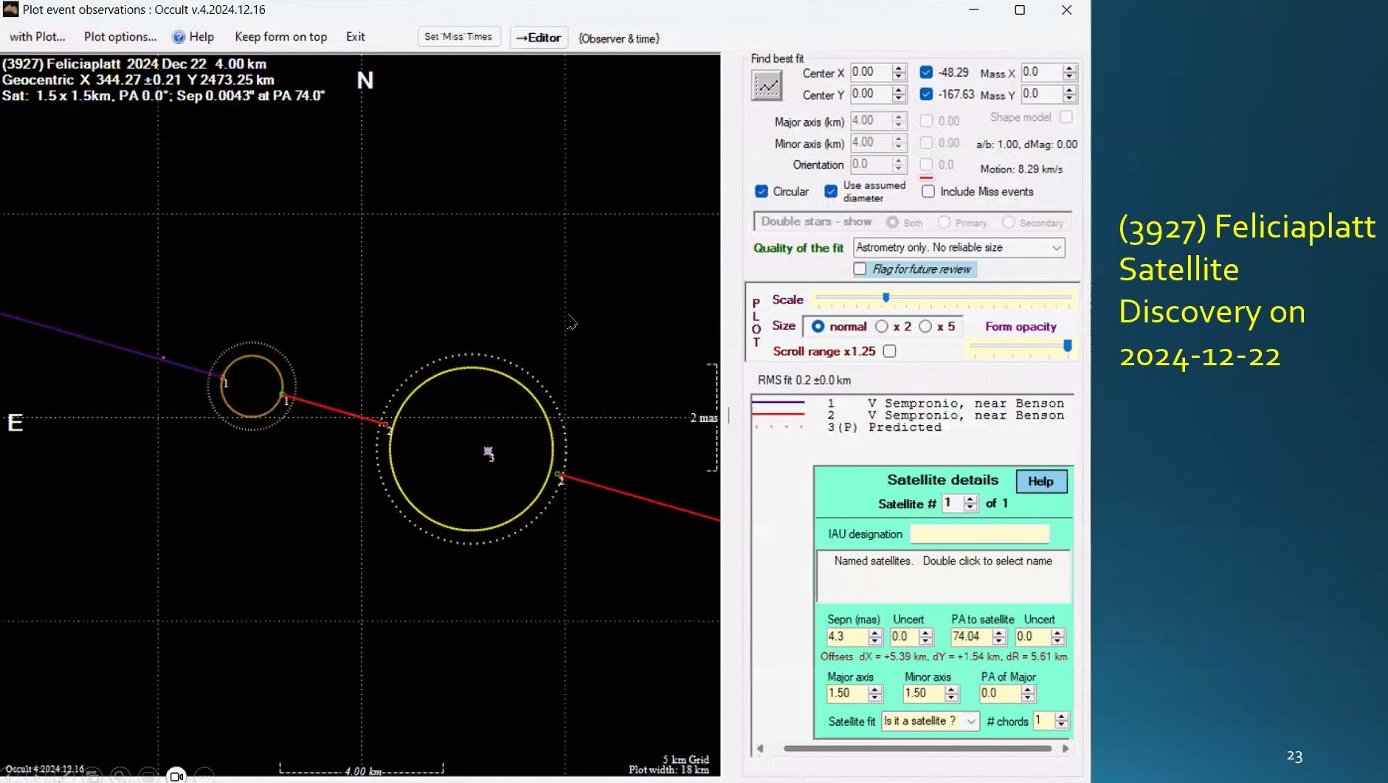Uncheck the Circular checkbox
Screen dimensions: 1388x783
(762, 192)
